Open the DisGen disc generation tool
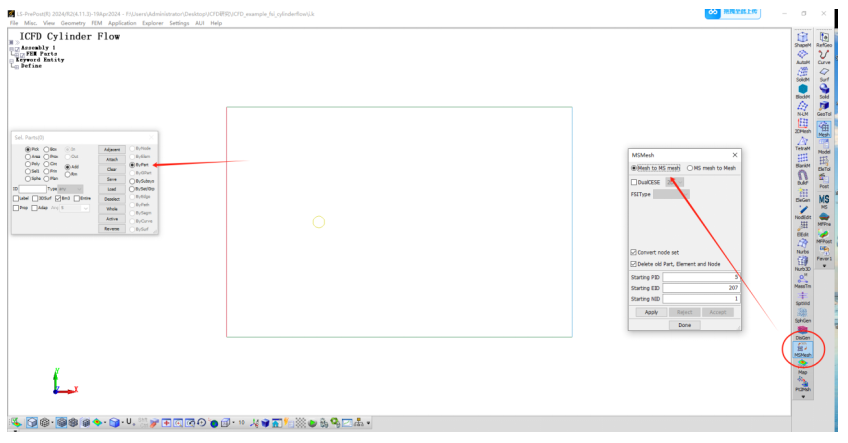Screen dimensions: 848x443 pos(803,332)
